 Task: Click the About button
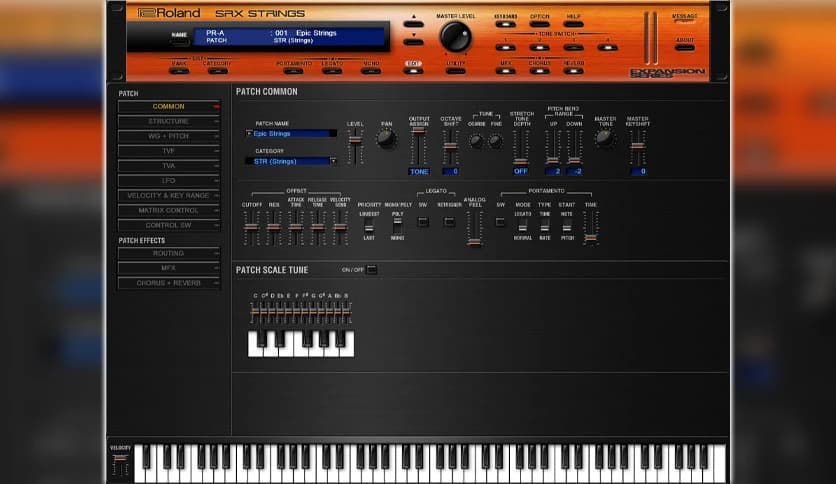tap(685, 47)
